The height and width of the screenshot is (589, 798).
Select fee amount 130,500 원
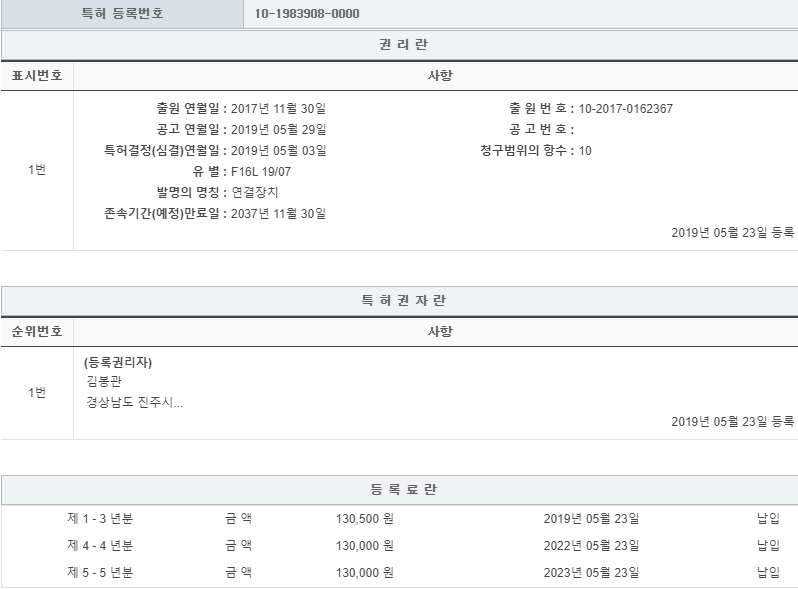(x=364, y=519)
